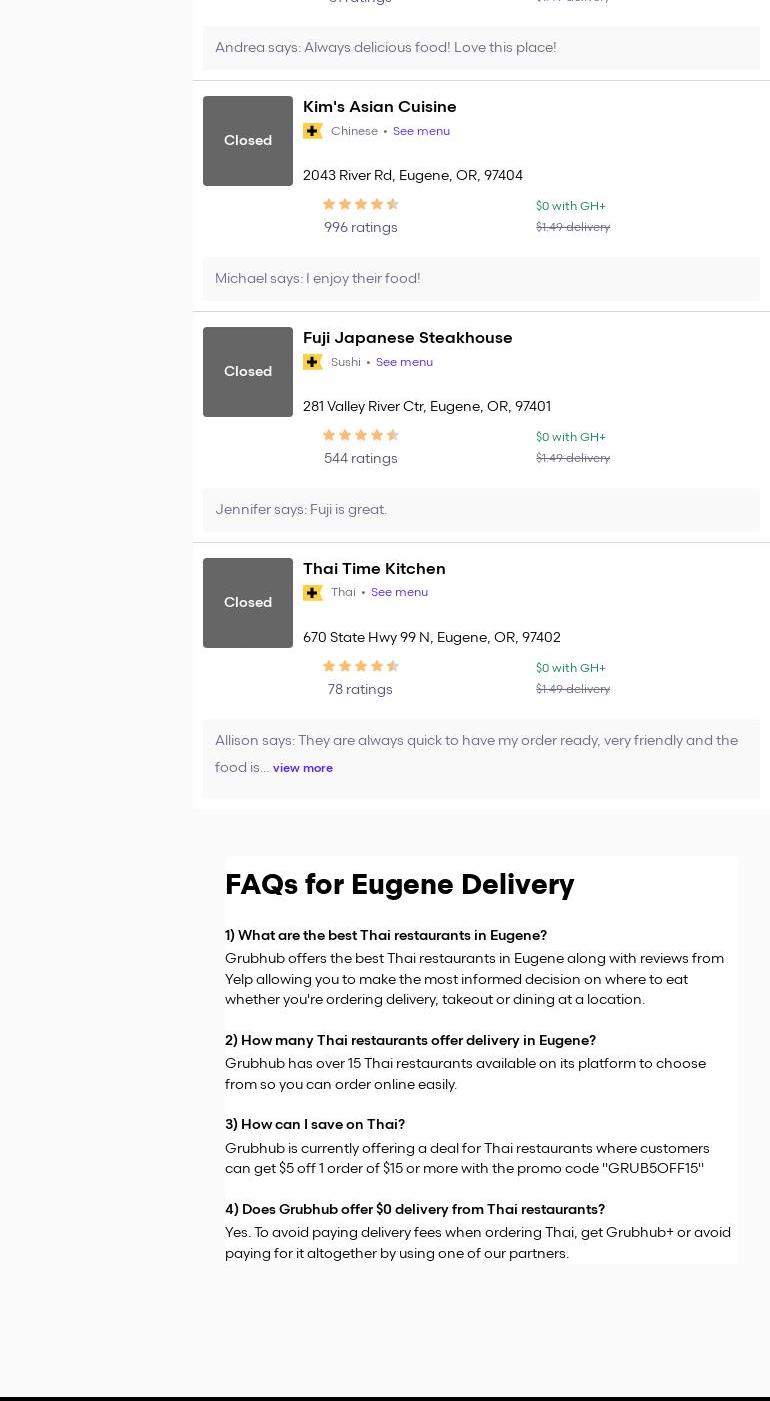The image size is (770, 1401).
Task: Click Grubhub+ badge for Thai Time Kitchen
Action: 313,593
